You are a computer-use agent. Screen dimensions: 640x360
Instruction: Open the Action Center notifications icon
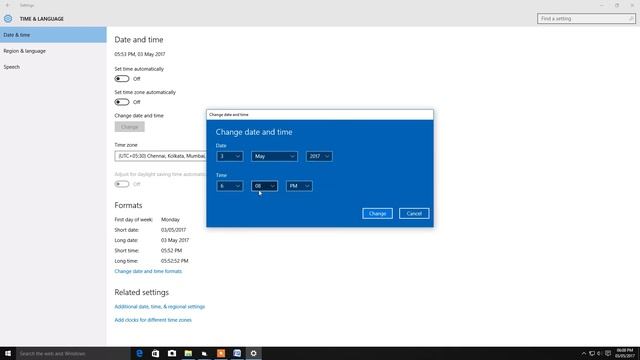[x=608, y=353]
